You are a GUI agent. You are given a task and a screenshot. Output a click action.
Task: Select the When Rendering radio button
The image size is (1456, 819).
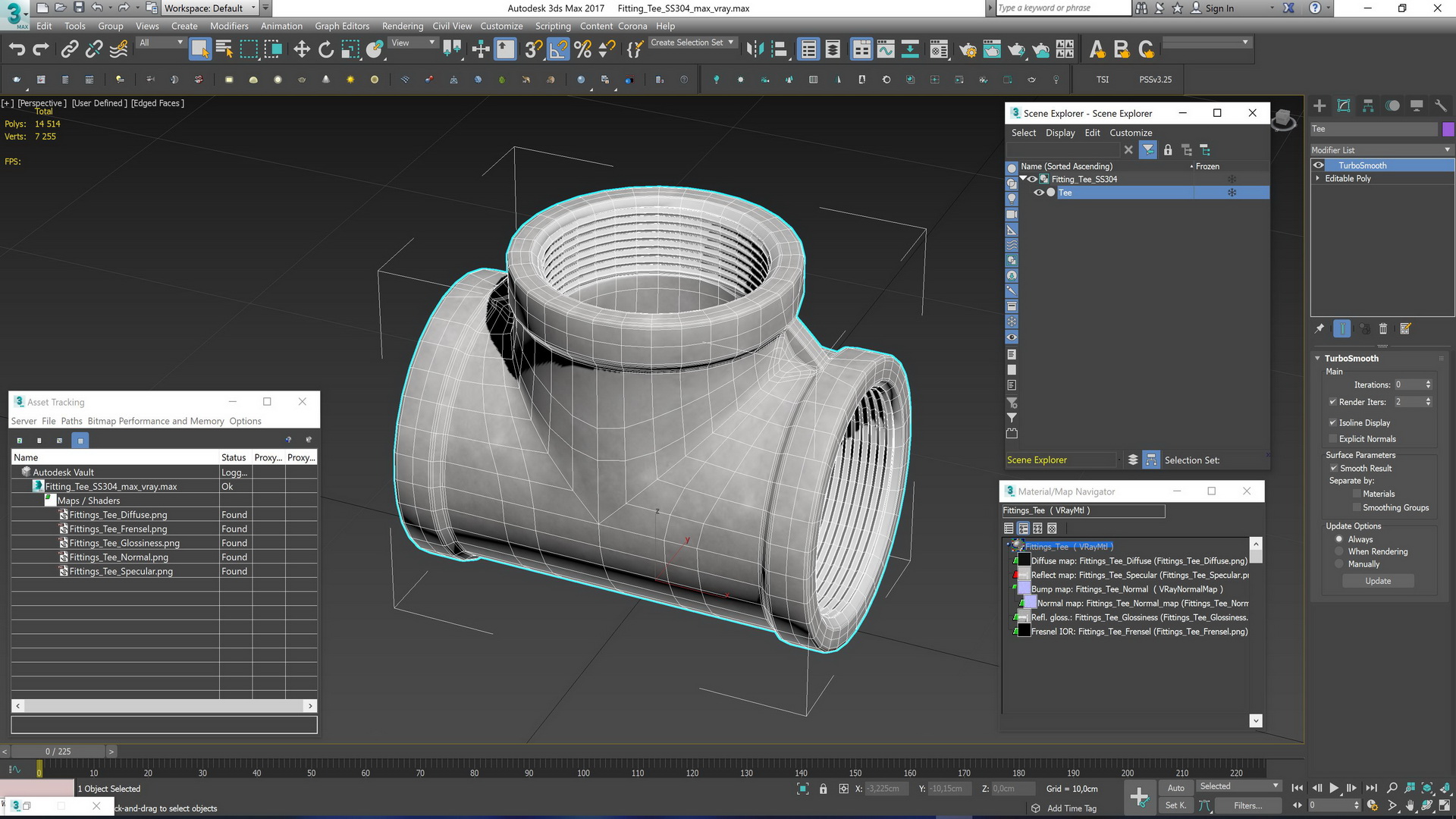(1339, 552)
